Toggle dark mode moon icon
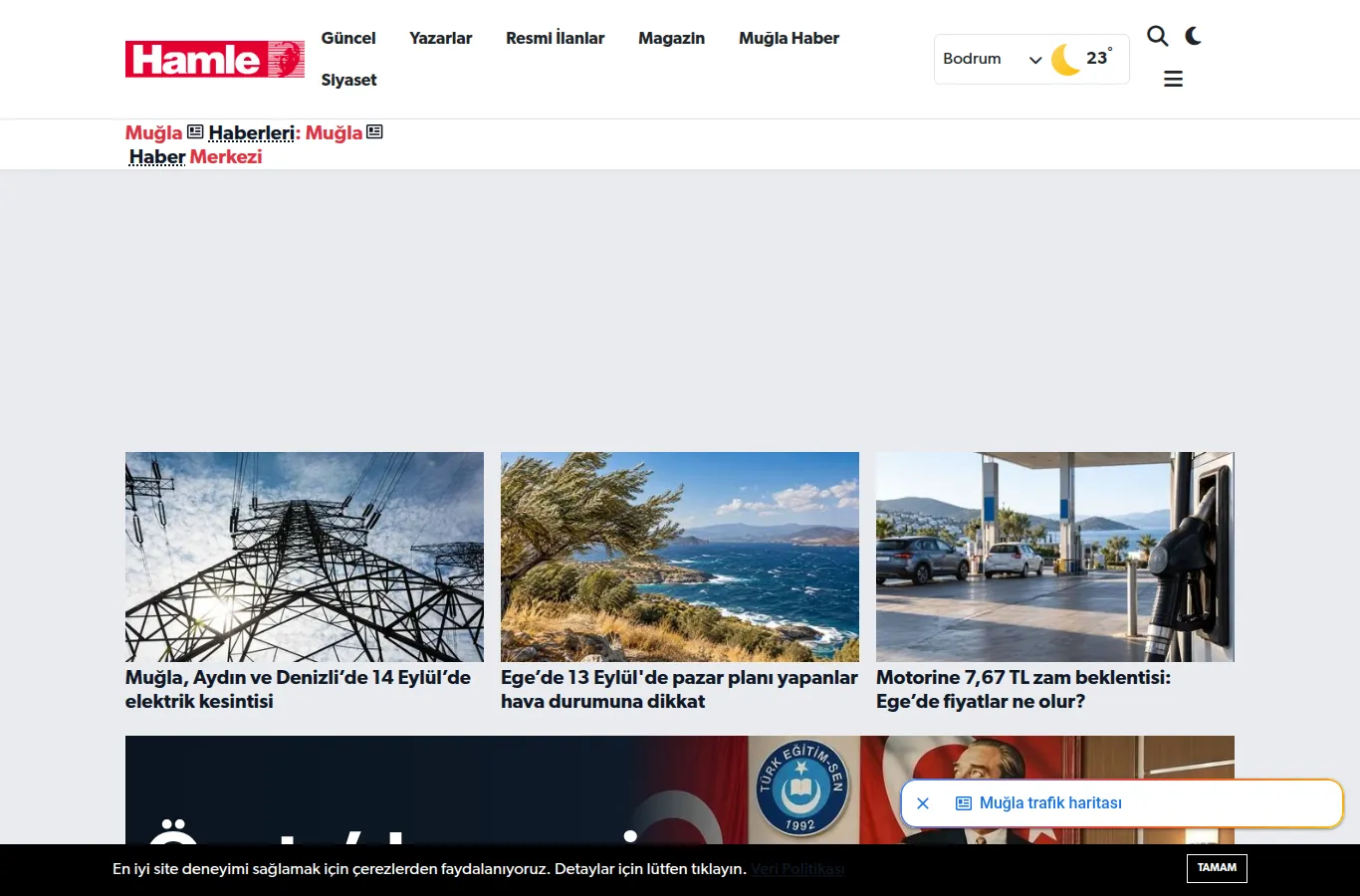 1193,37
